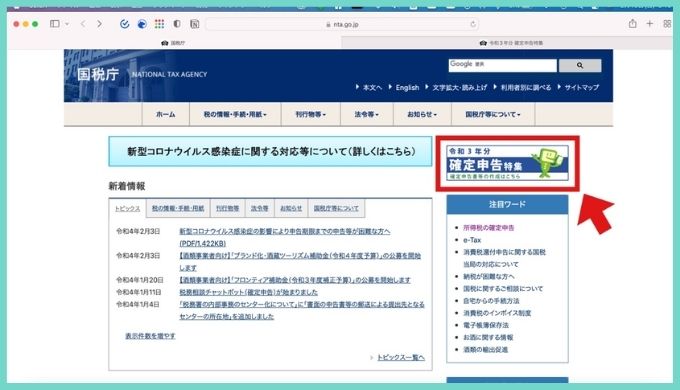
Task: Click the 令和4年1月20日 date text
Action: (x=140, y=280)
